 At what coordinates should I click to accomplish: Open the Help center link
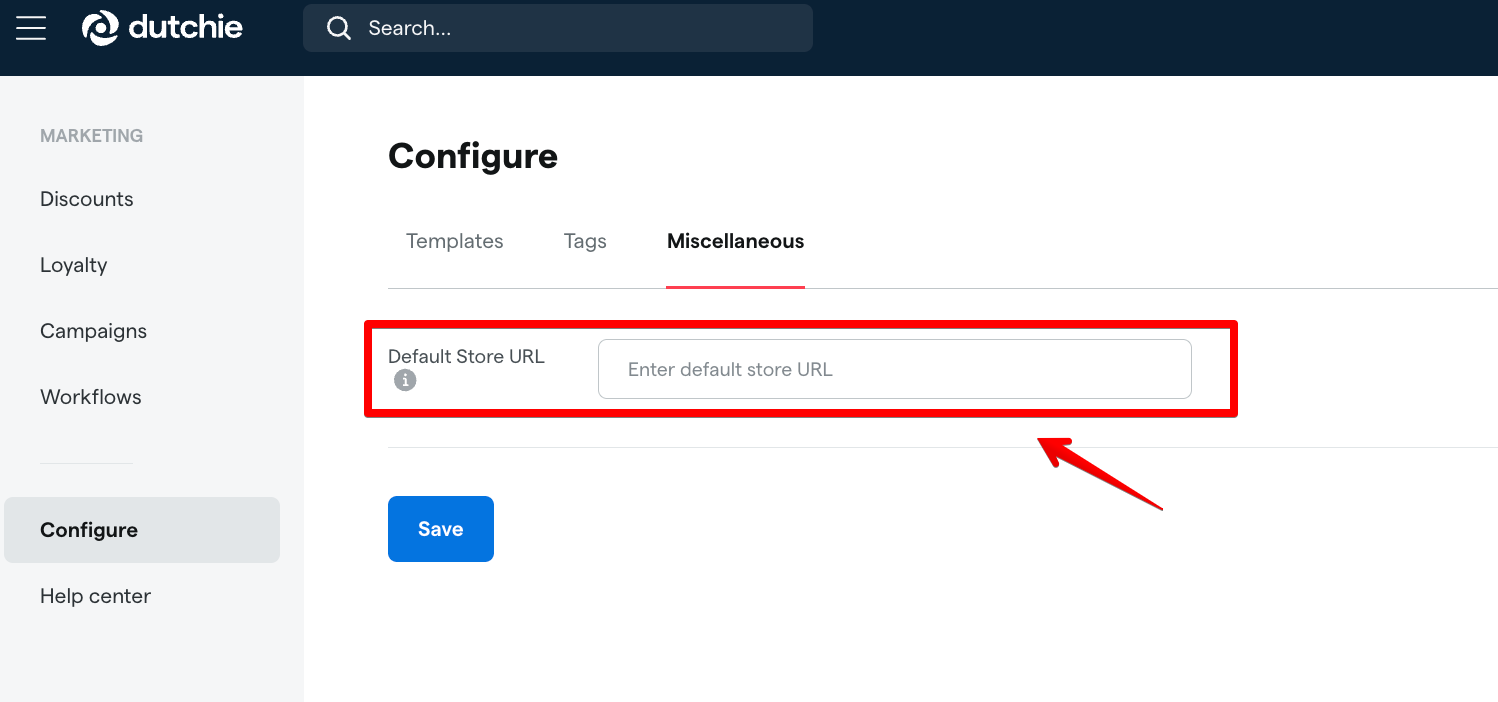(96, 596)
